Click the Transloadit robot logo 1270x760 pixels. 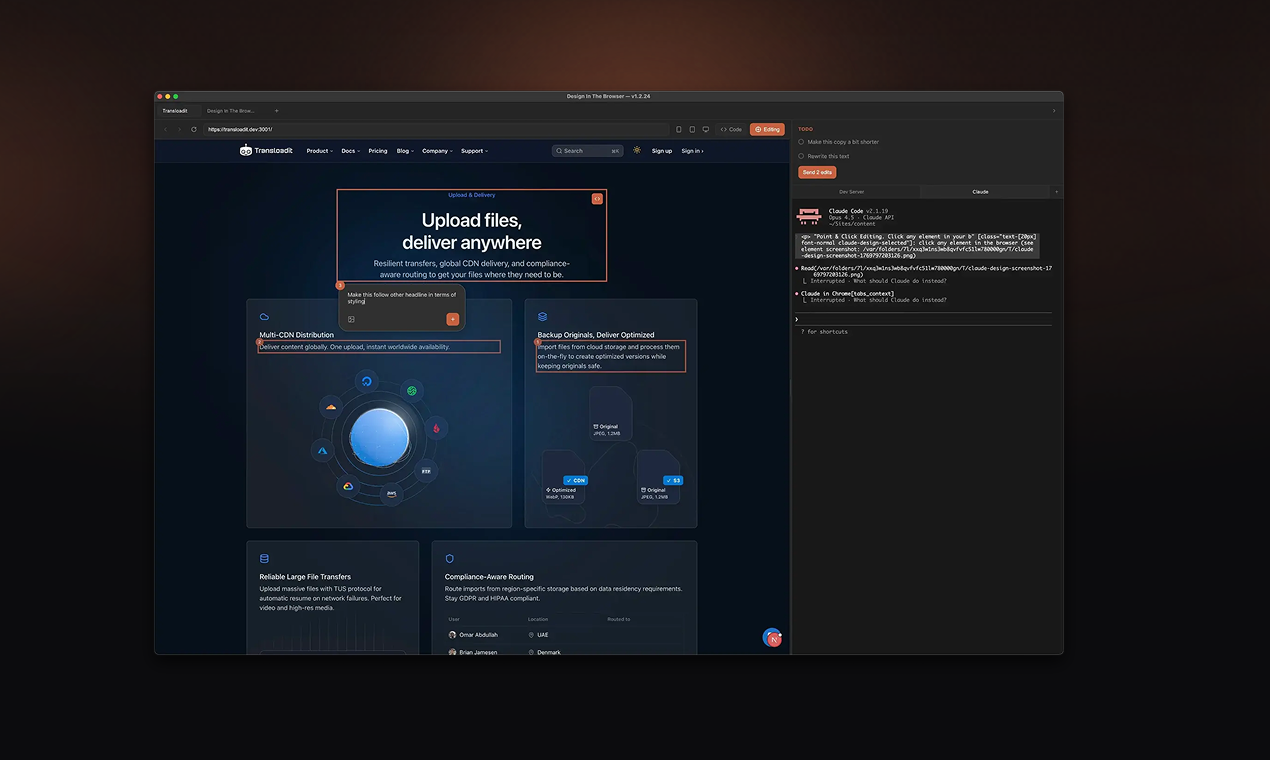click(245, 150)
